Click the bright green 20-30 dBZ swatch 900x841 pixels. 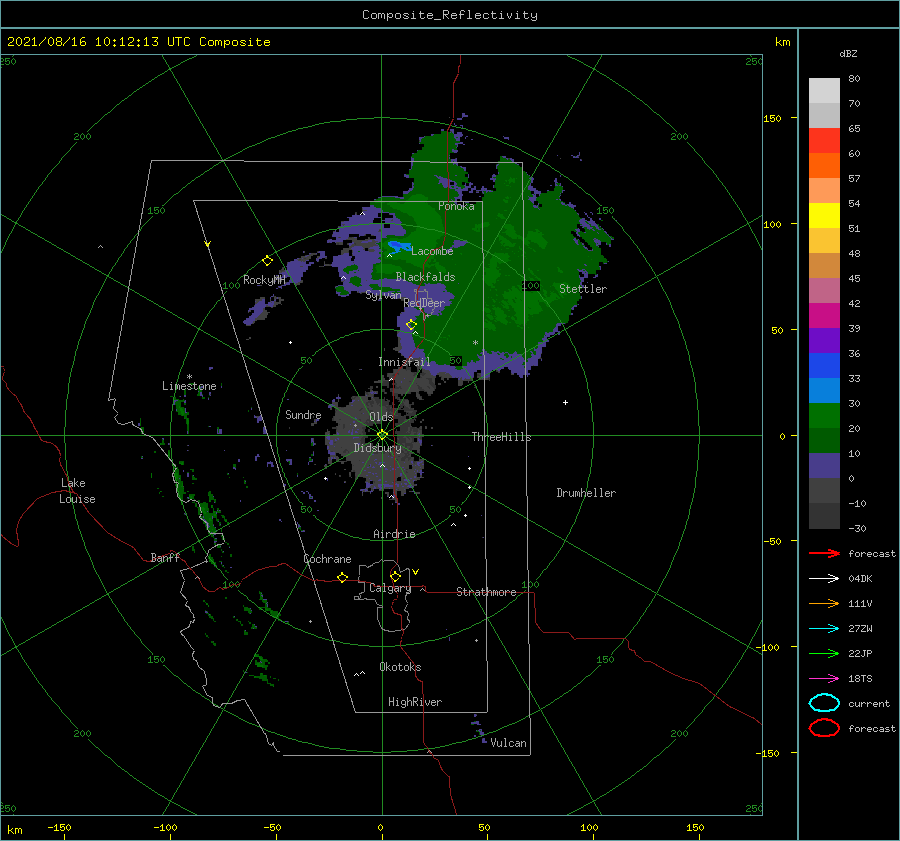[824, 416]
